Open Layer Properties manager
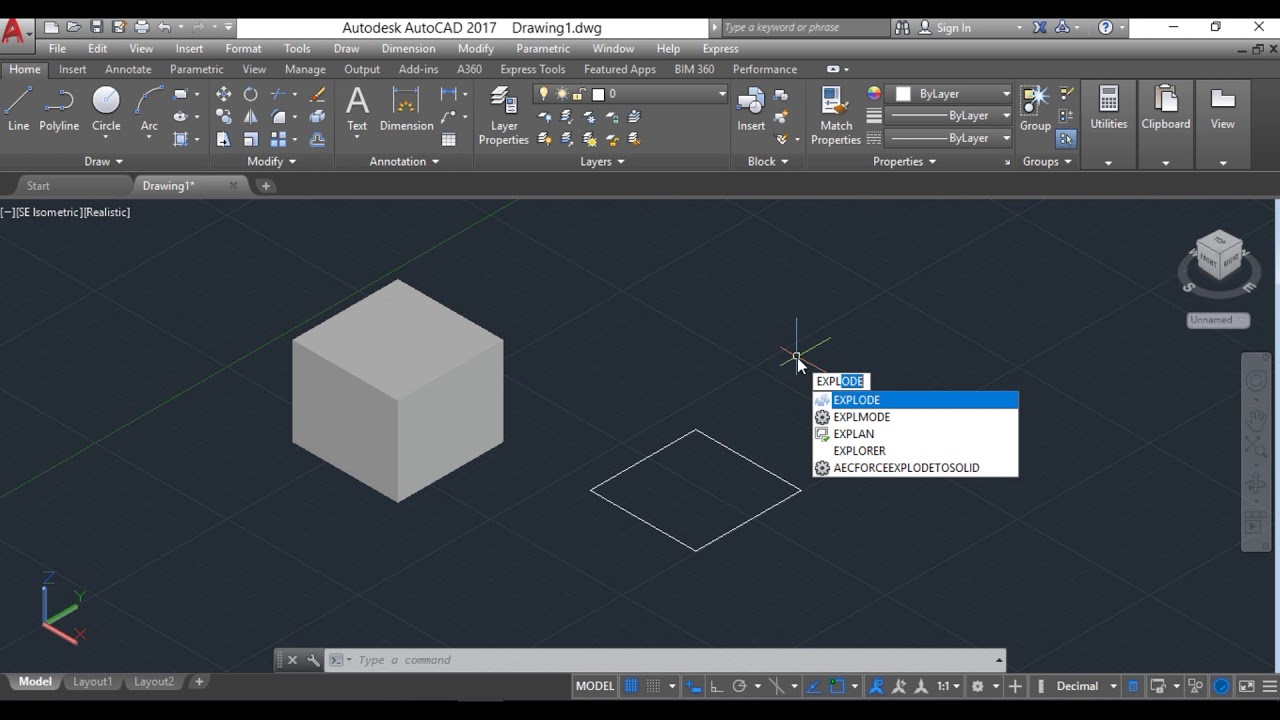 click(504, 115)
